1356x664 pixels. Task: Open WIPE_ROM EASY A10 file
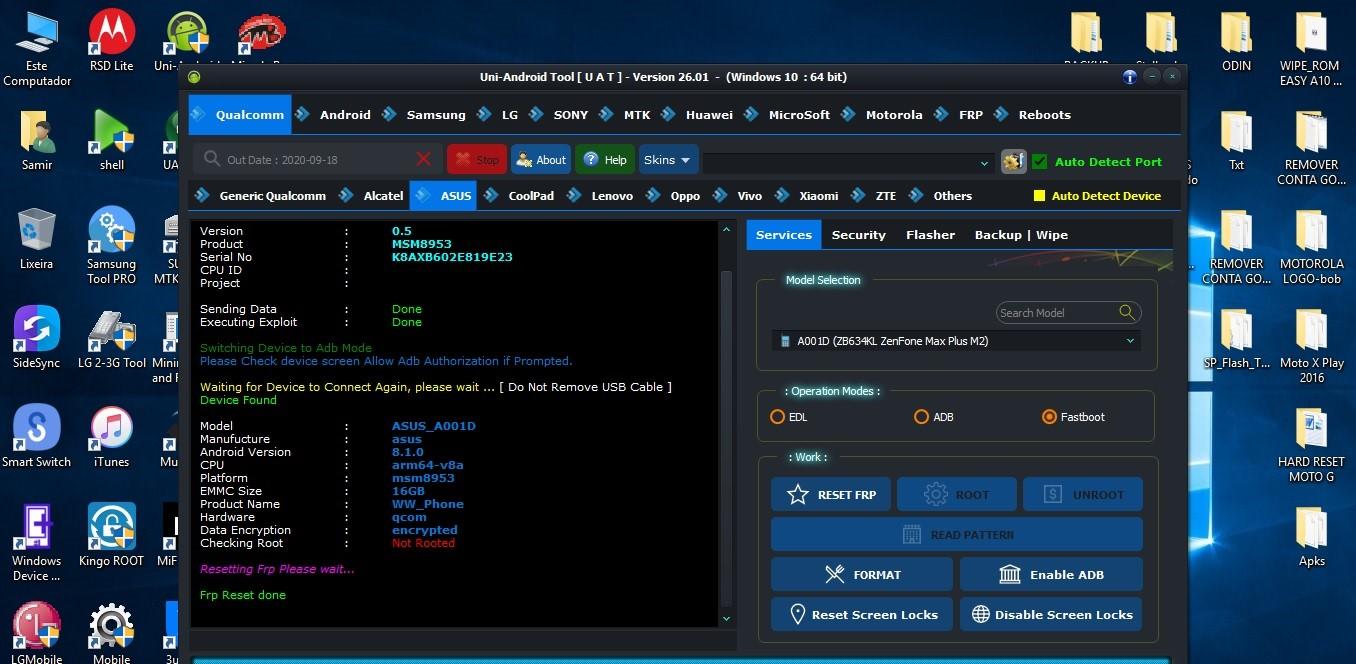pyautogui.click(x=1311, y=48)
